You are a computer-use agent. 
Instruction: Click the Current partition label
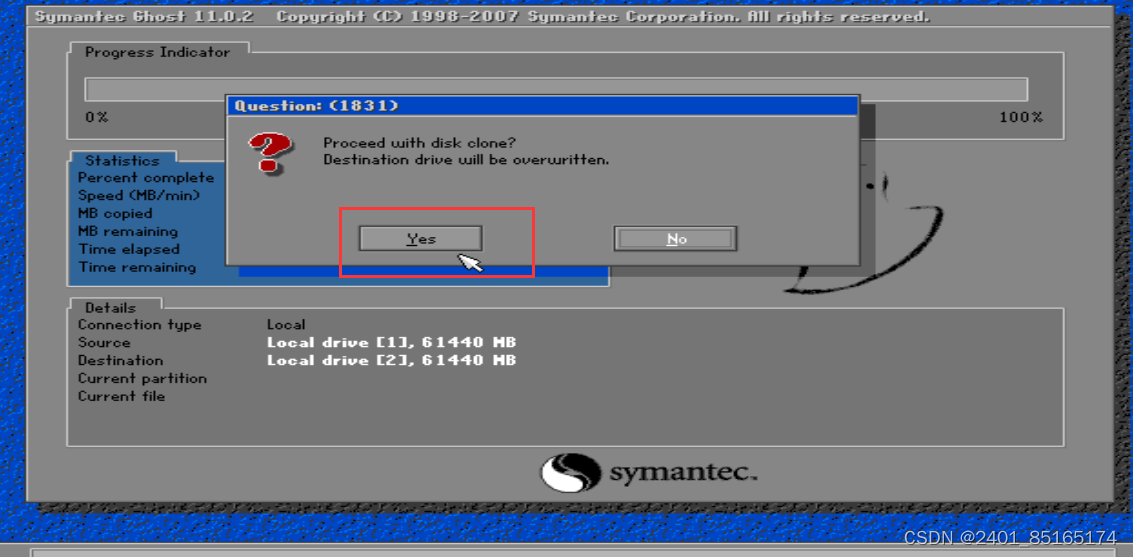tap(142, 379)
